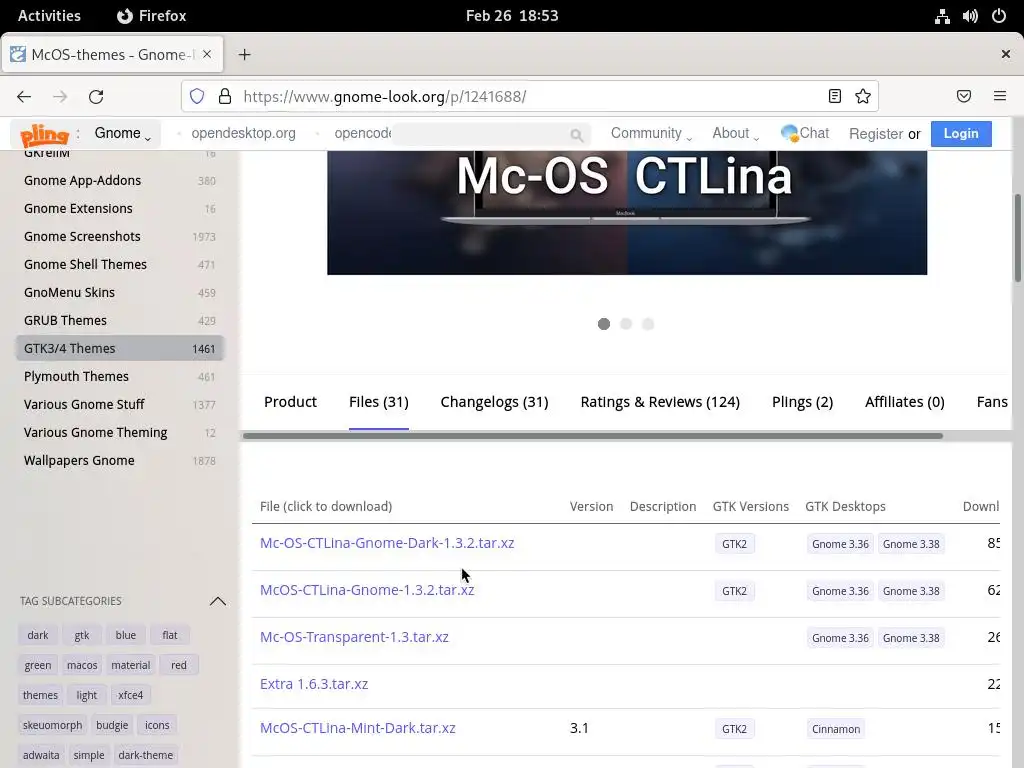Click the search magnifier icon on the site
The image size is (1024, 768).
click(576, 135)
